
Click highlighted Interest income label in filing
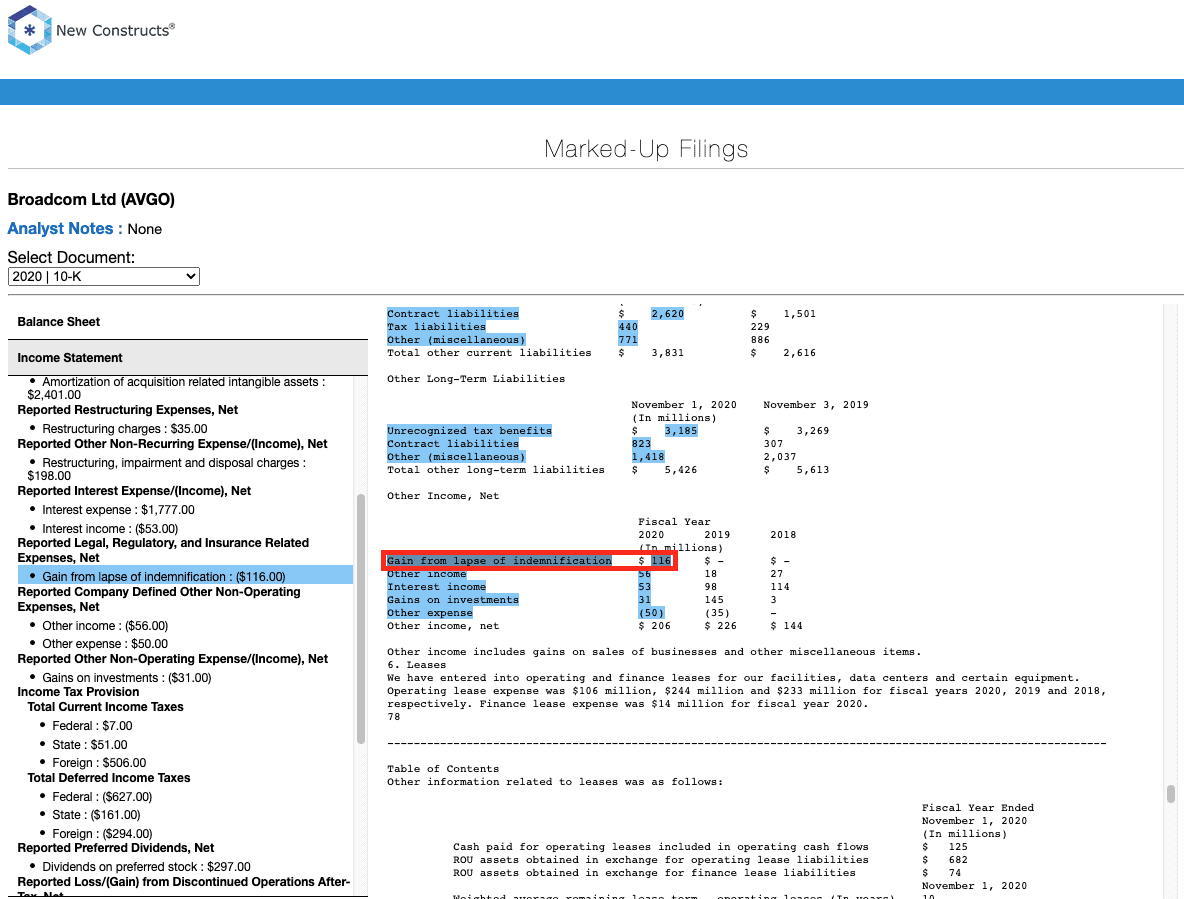(436, 587)
